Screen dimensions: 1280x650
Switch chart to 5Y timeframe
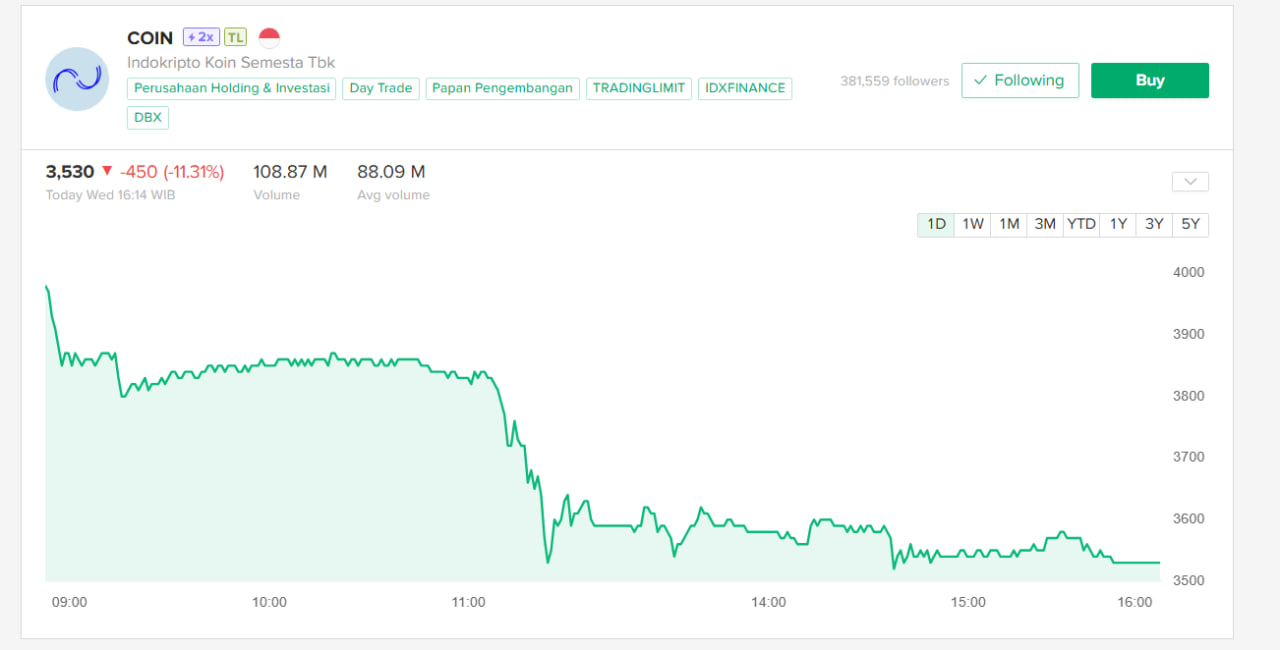coord(1190,224)
